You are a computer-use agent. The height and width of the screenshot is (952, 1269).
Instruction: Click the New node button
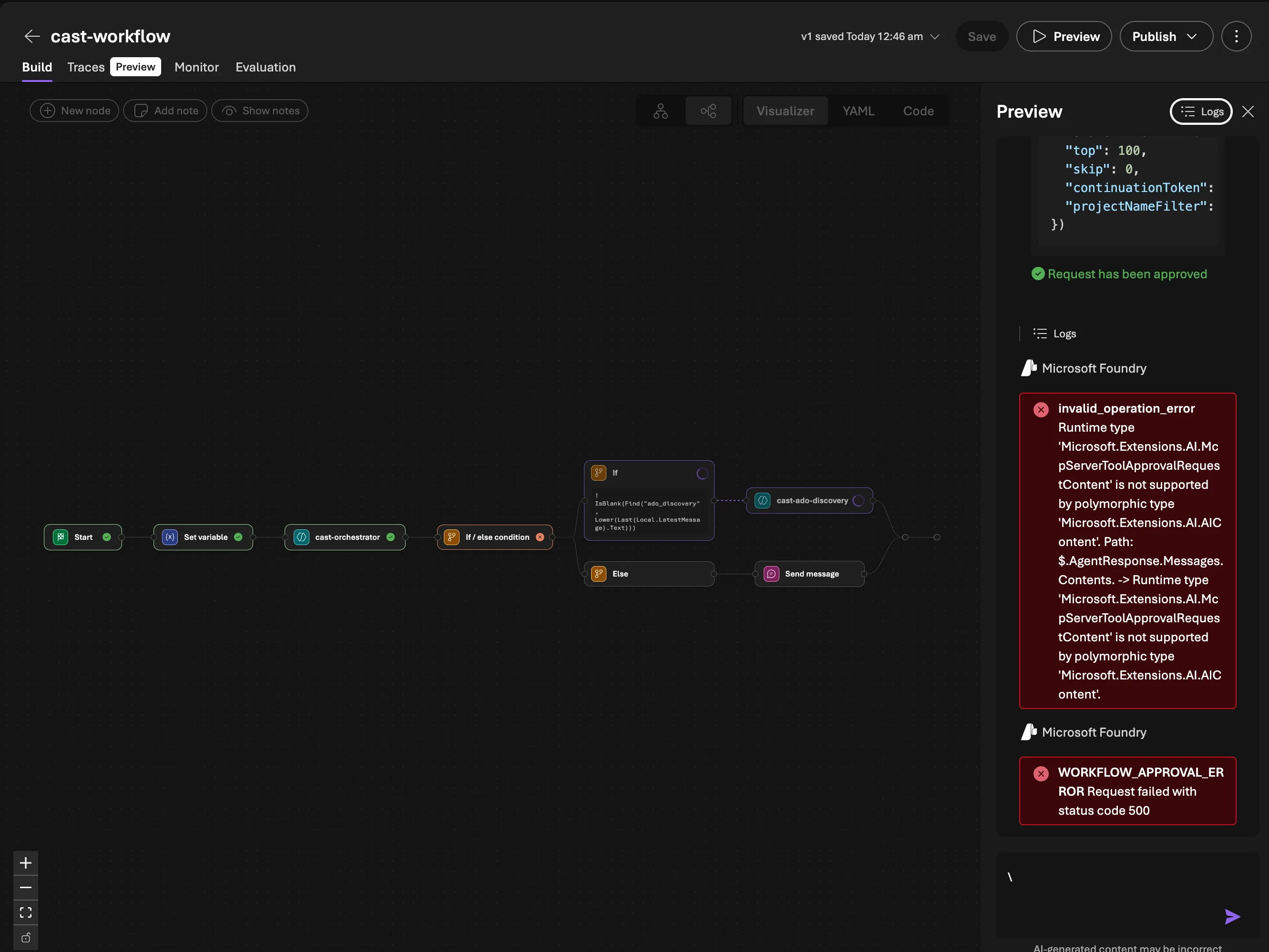point(73,110)
